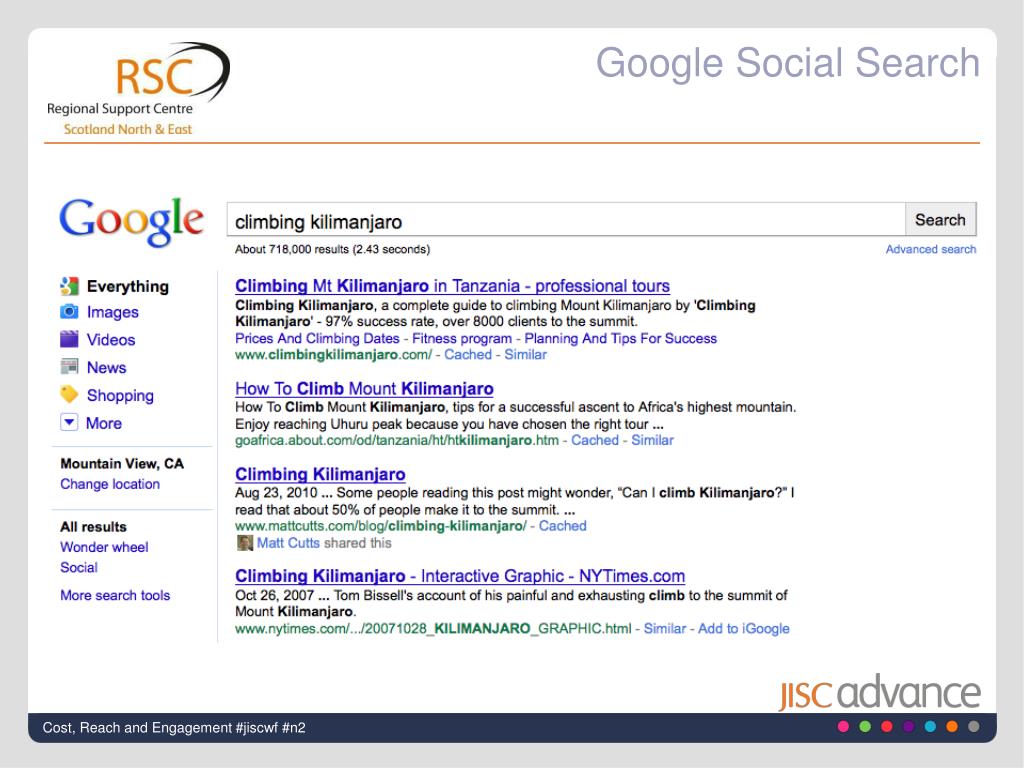Open Similar link for goafrica.about.com result
This screenshot has width=1024, height=768.
652,440
